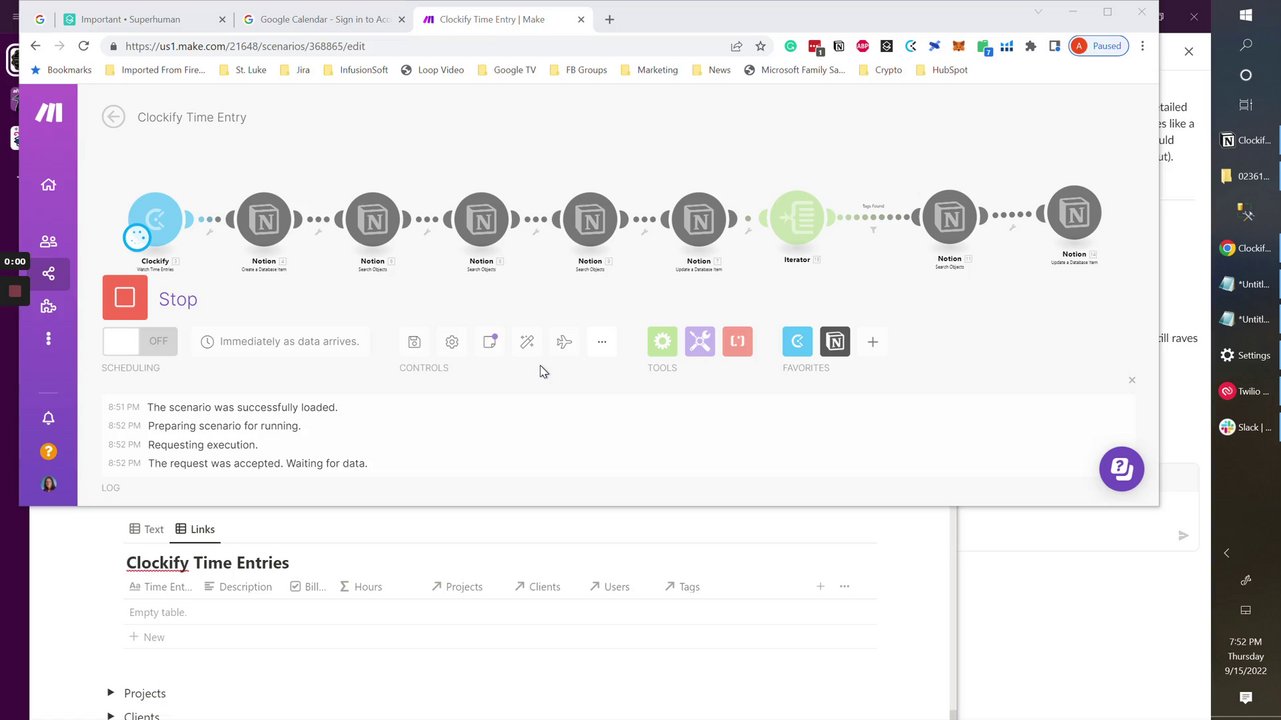Open the Iterator module

coord(797,217)
